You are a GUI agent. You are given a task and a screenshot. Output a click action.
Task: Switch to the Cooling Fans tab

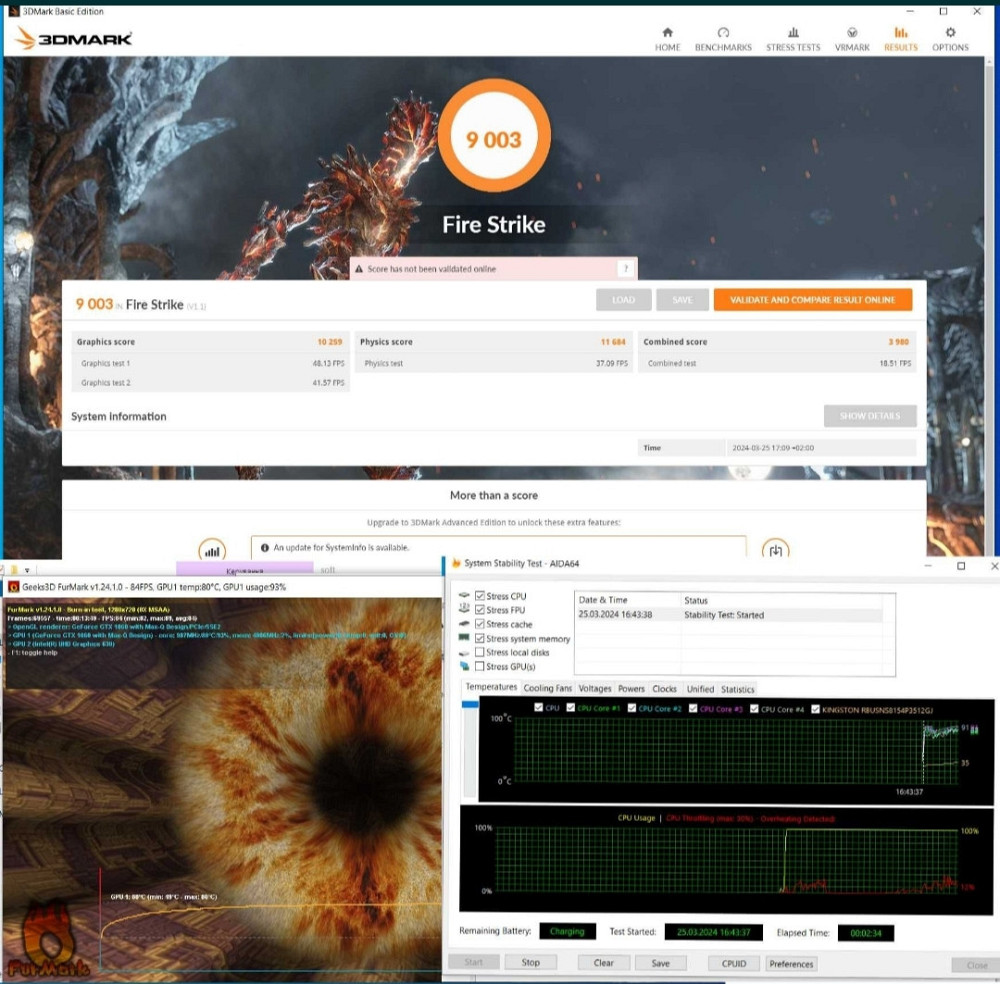coord(548,688)
